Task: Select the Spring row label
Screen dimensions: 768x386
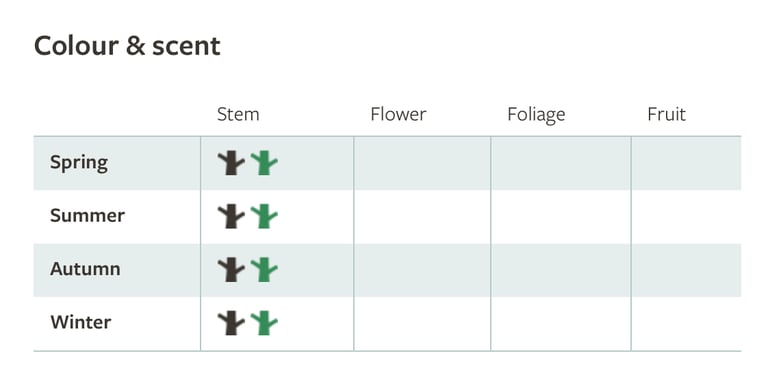Action: (79, 163)
